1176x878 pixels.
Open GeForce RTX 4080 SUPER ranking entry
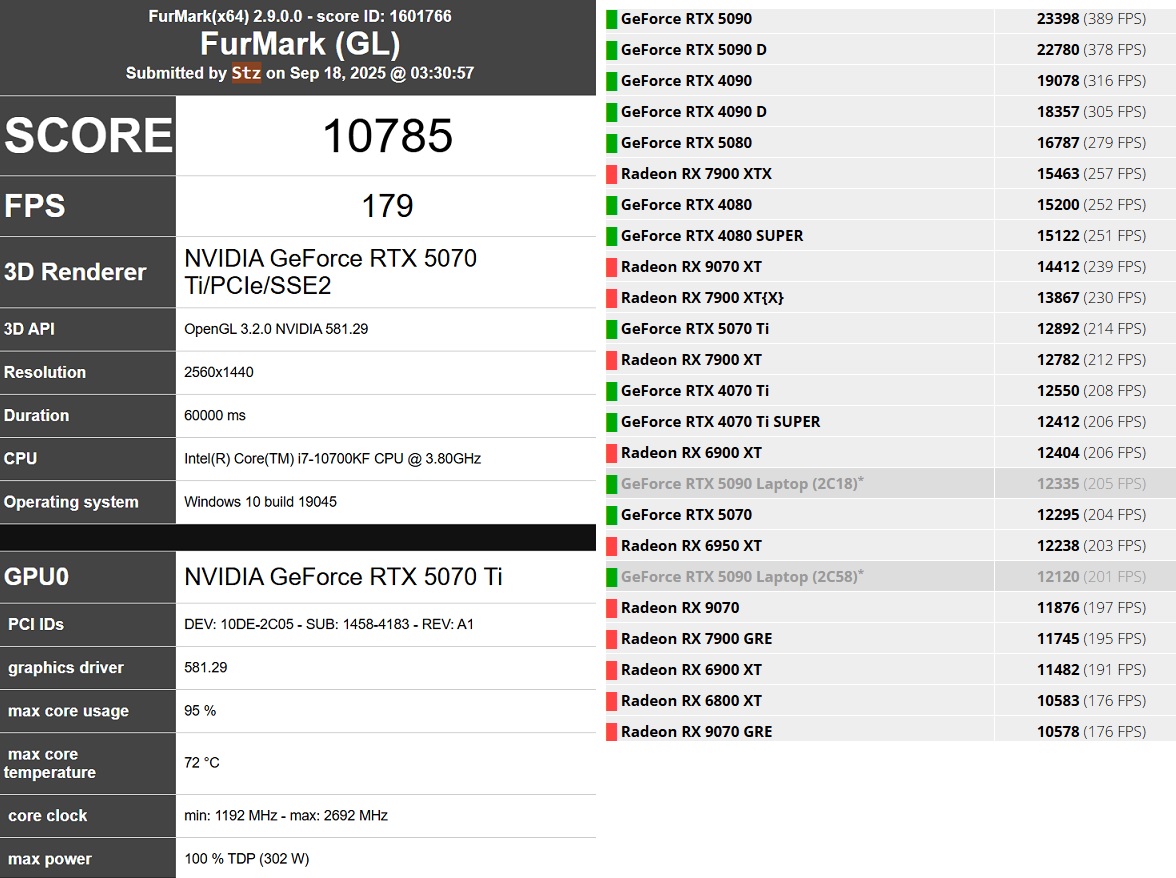712,236
